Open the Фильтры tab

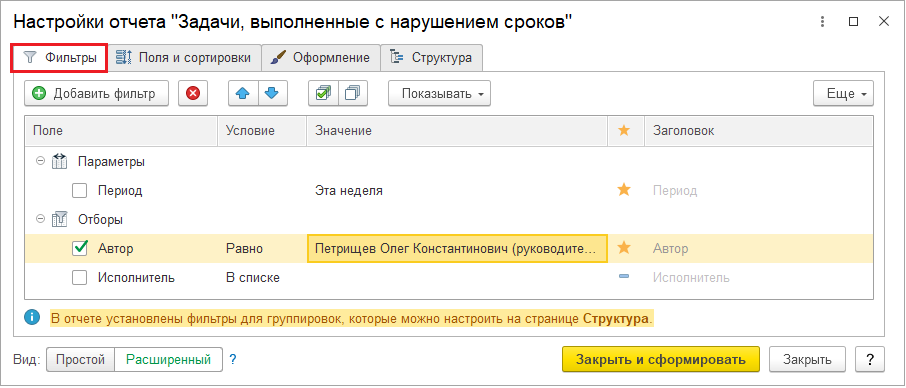59,58
